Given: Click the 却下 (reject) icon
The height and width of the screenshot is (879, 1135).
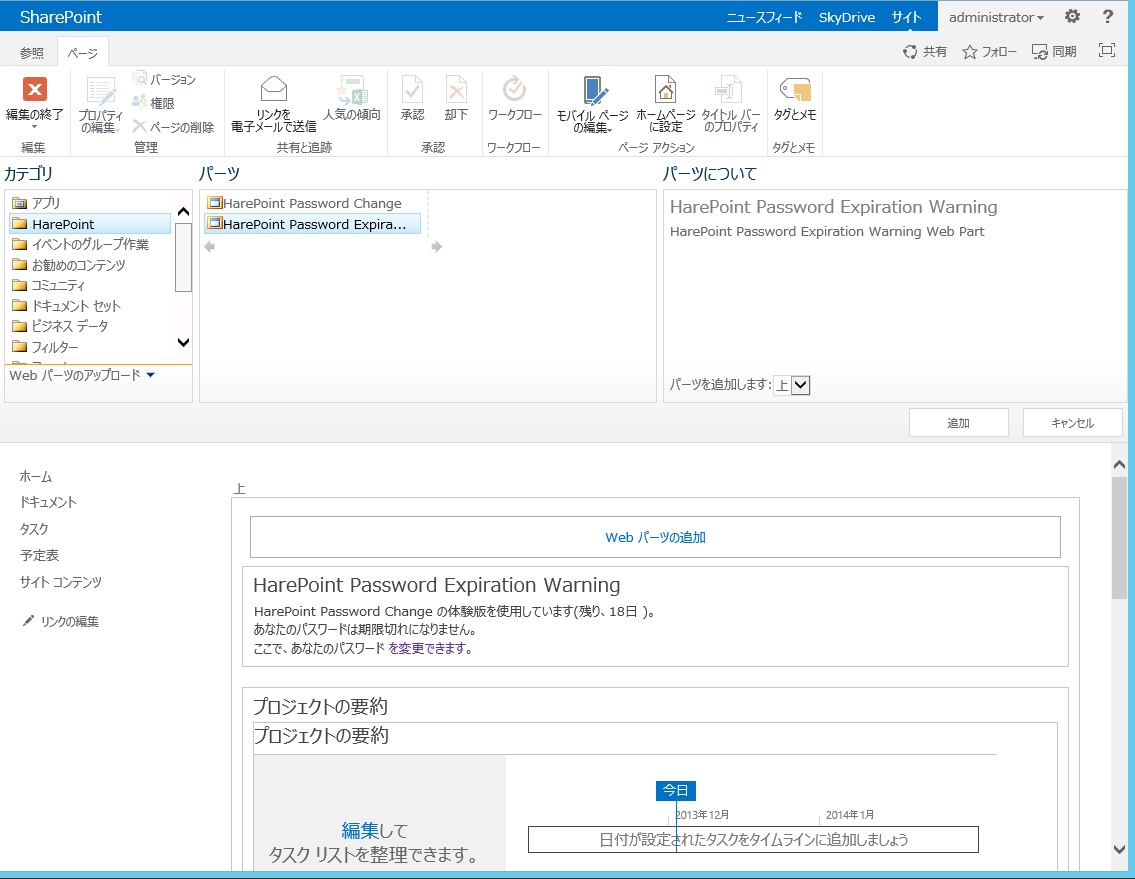Looking at the screenshot, I should (456, 91).
